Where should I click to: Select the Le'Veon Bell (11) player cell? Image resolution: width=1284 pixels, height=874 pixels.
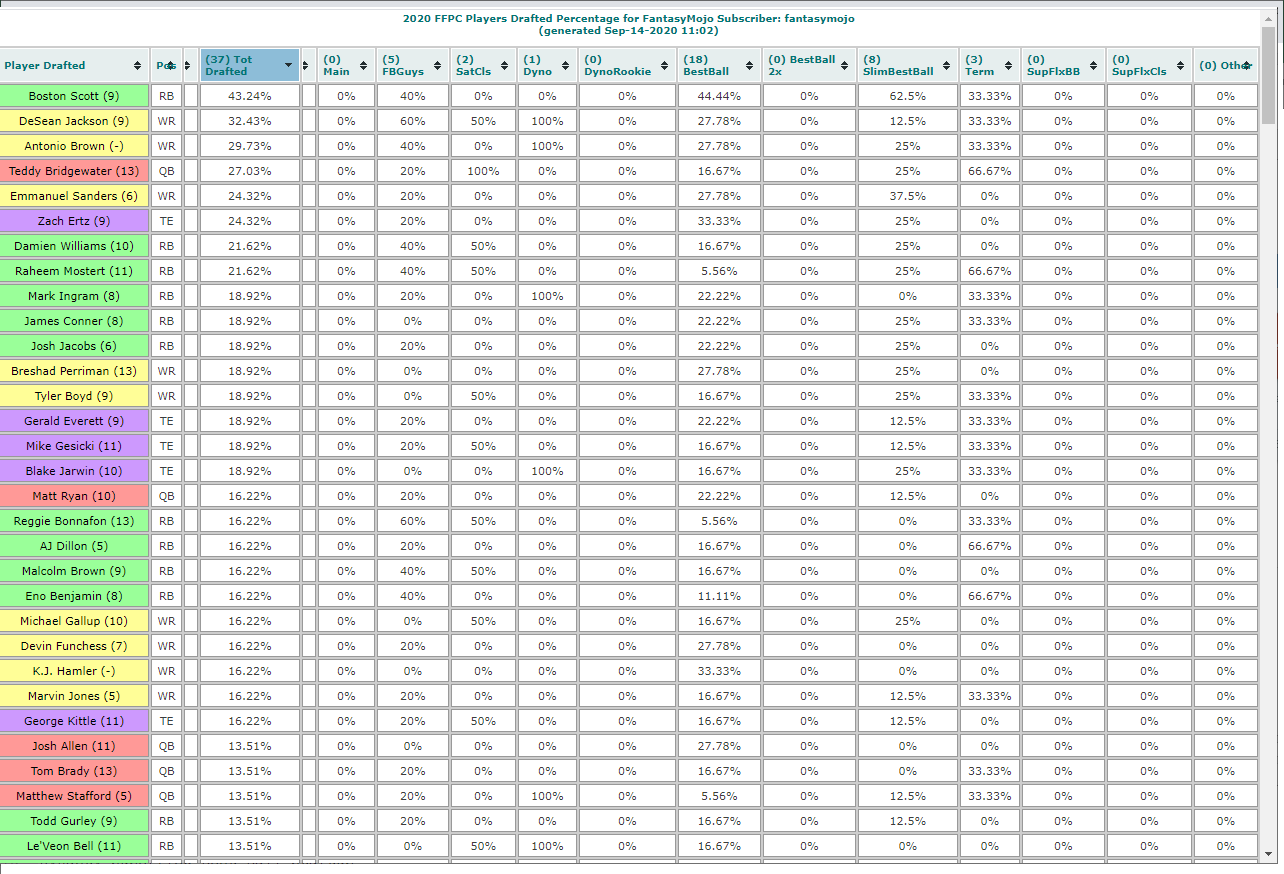(74, 846)
